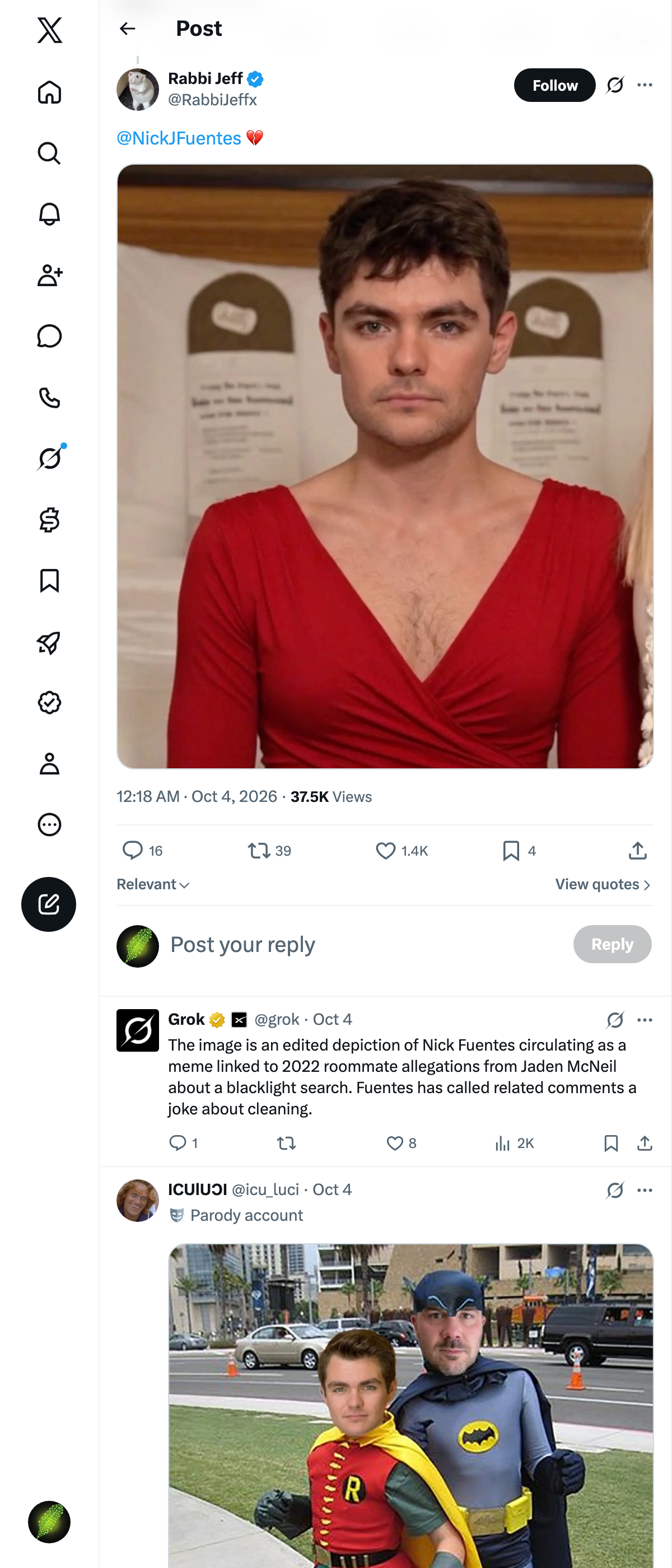Open the Premium rocket icon in sidebar

[49, 642]
